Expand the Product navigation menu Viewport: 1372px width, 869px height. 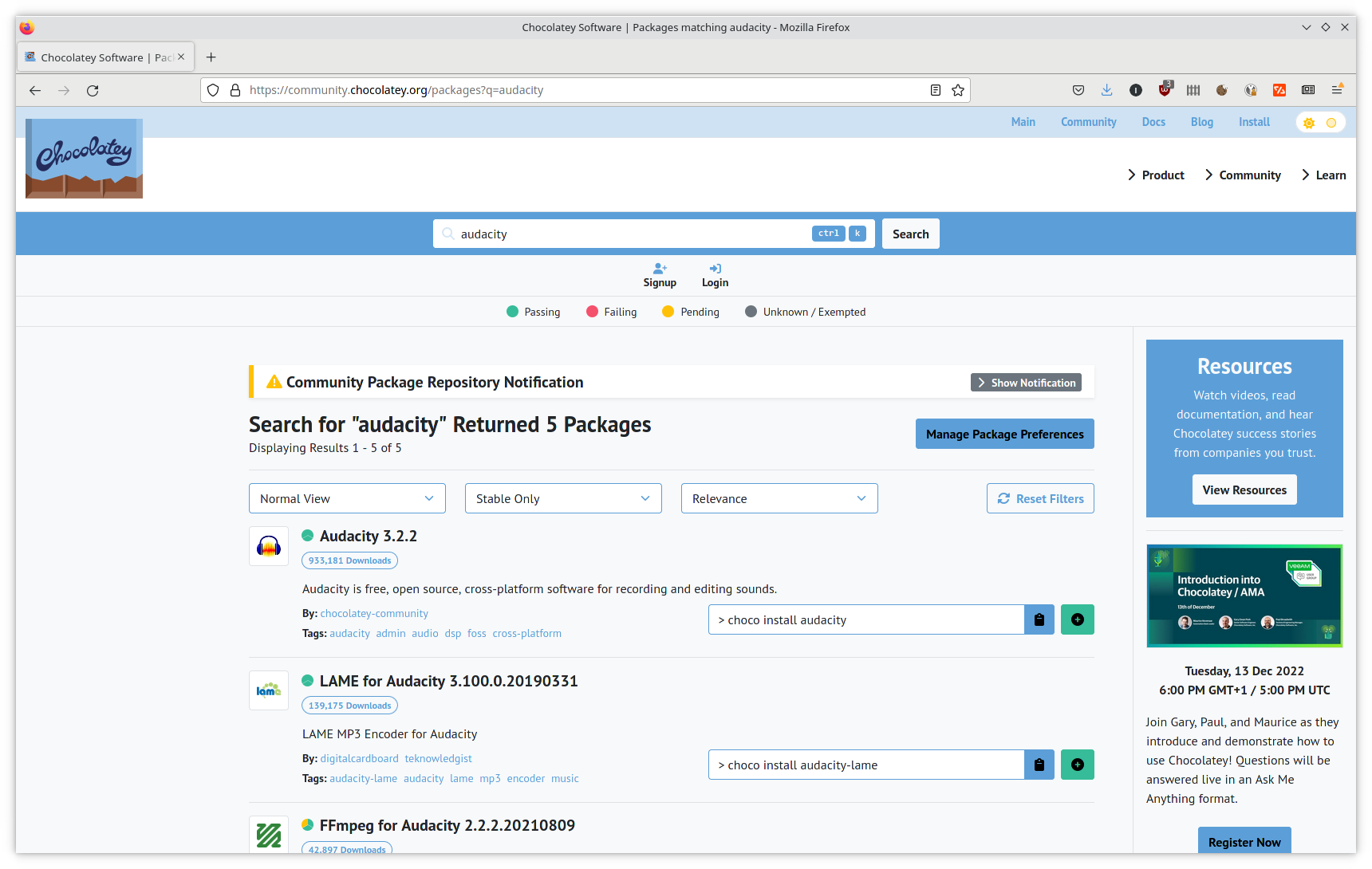point(1156,175)
